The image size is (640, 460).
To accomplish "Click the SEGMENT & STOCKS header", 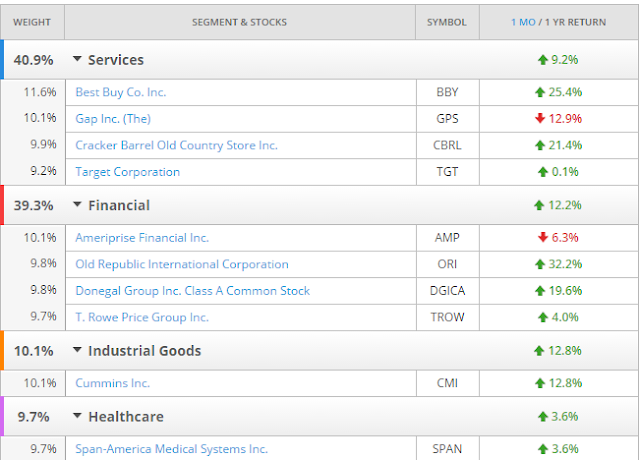I will 240,22.
